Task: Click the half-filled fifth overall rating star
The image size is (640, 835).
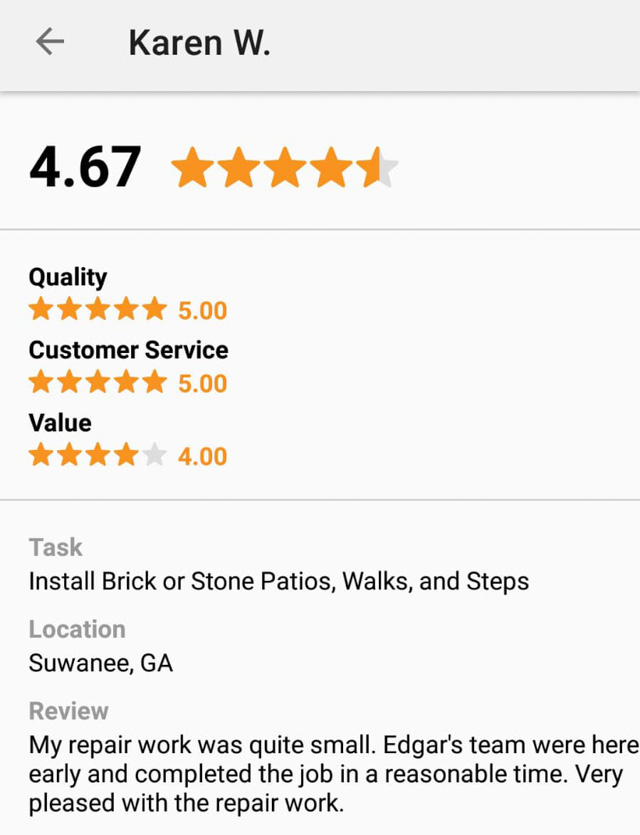Action: coord(378,167)
